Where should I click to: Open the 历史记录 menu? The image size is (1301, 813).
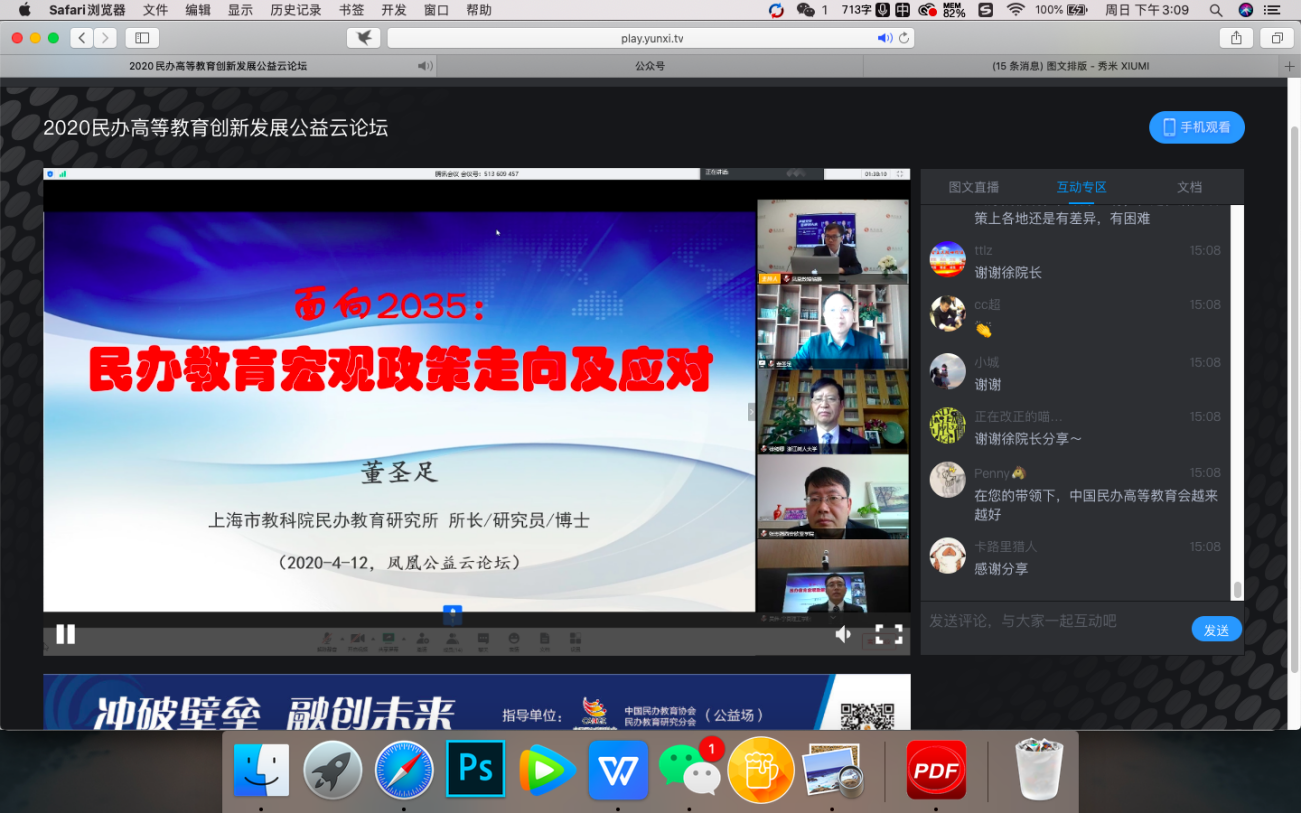coord(295,10)
